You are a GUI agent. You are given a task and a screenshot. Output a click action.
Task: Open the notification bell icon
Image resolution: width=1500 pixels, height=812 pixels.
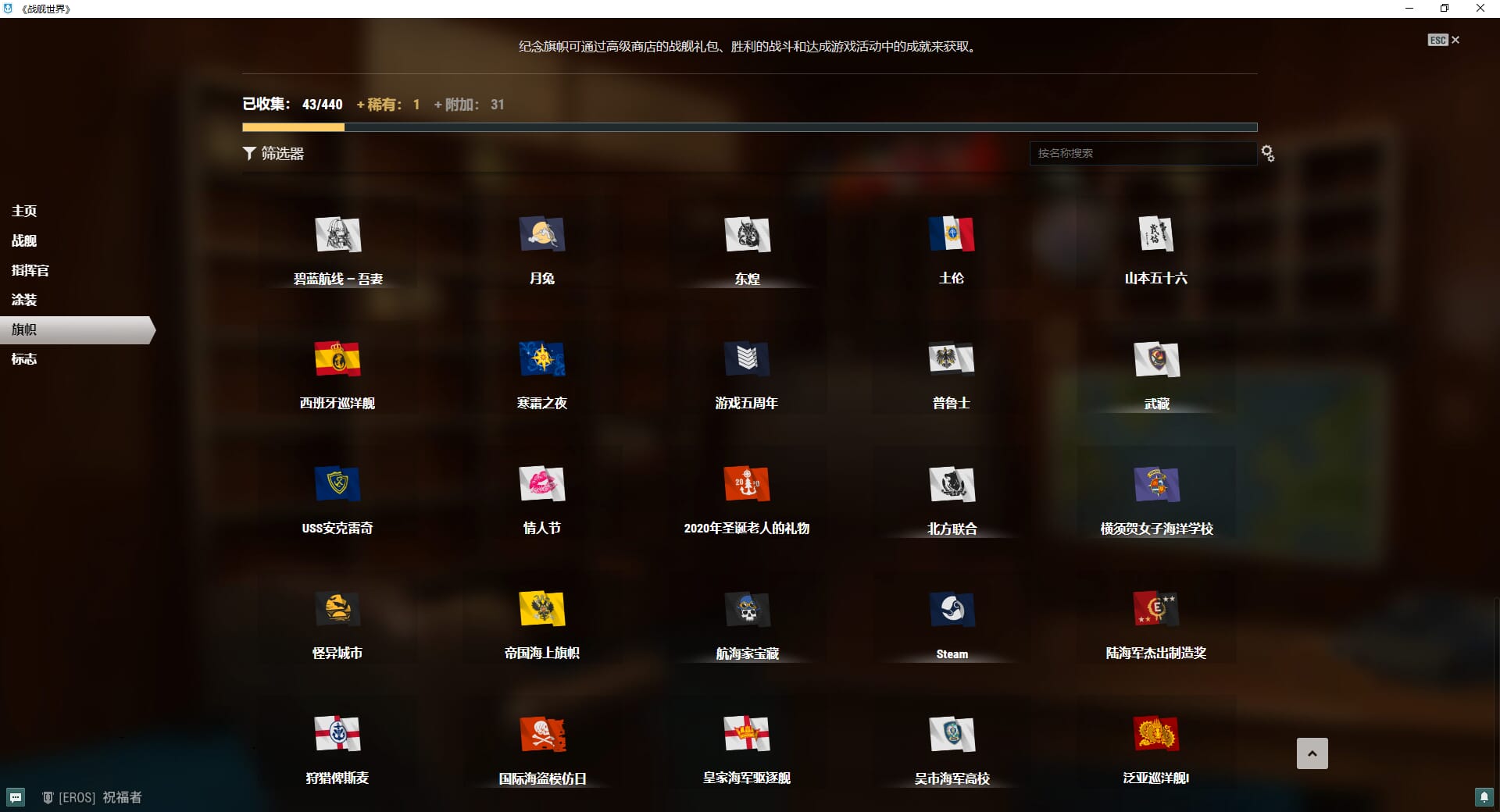pyautogui.click(x=1483, y=797)
